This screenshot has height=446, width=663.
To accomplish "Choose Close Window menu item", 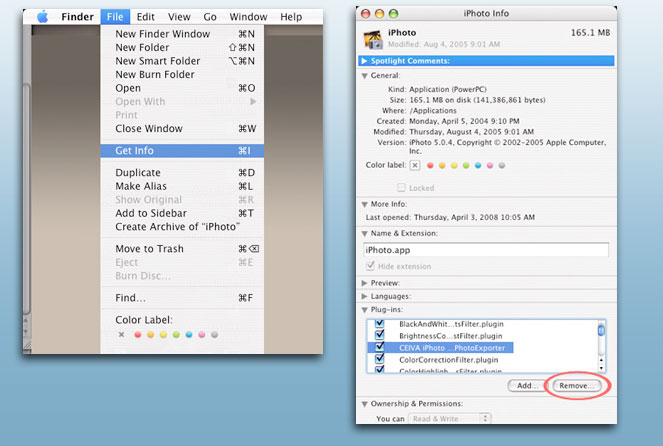I will 182,129.
